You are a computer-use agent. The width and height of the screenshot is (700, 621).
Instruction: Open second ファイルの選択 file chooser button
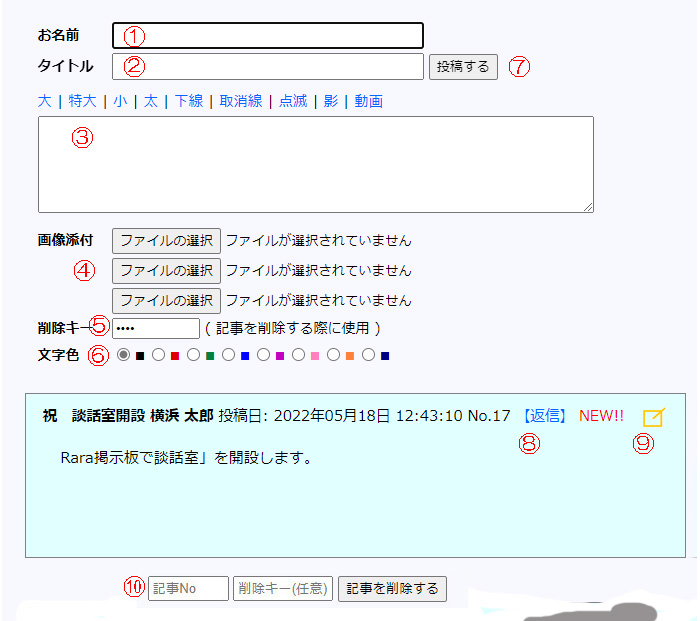tap(167, 271)
